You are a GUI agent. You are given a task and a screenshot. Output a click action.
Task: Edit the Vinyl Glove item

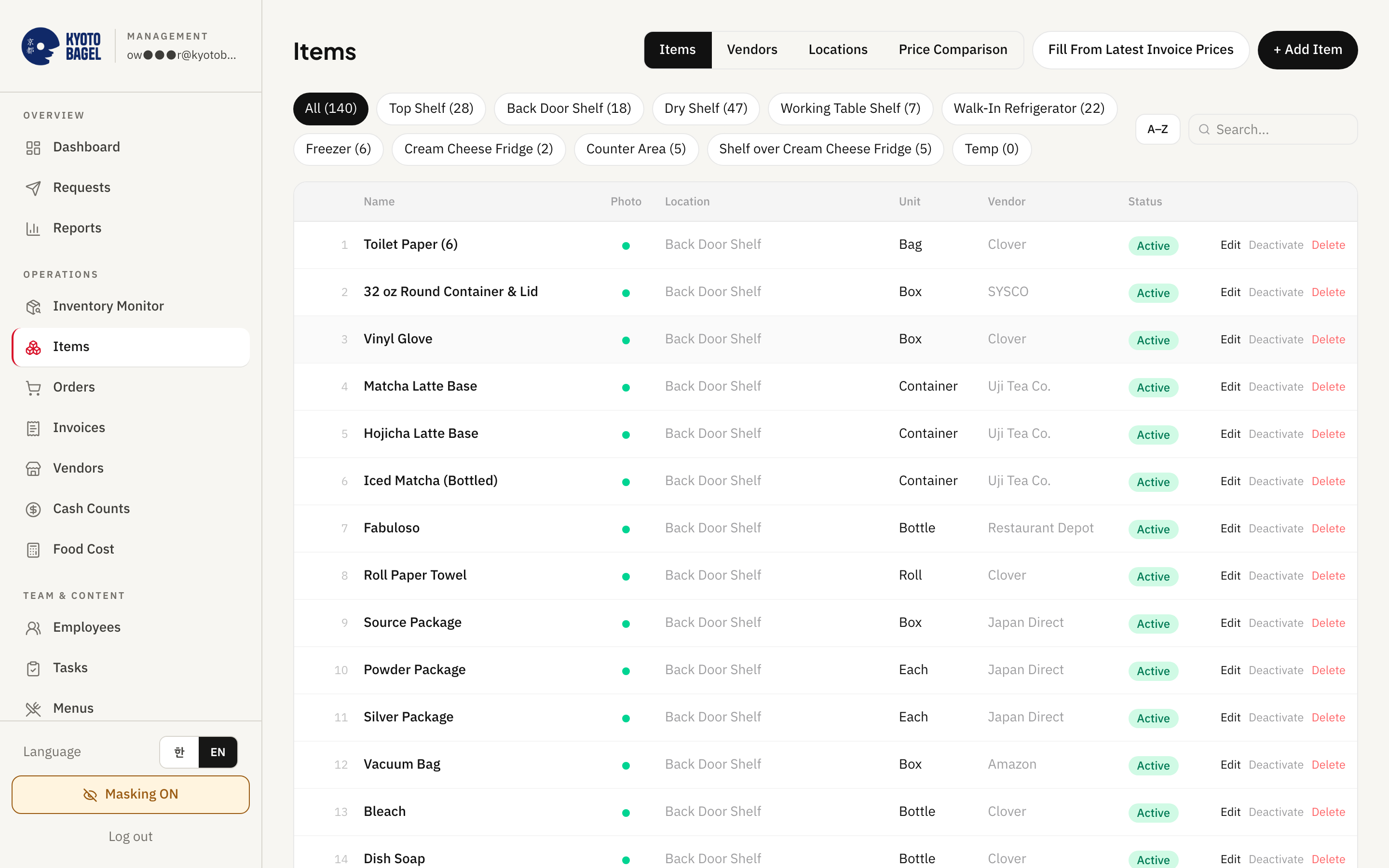[1230, 339]
